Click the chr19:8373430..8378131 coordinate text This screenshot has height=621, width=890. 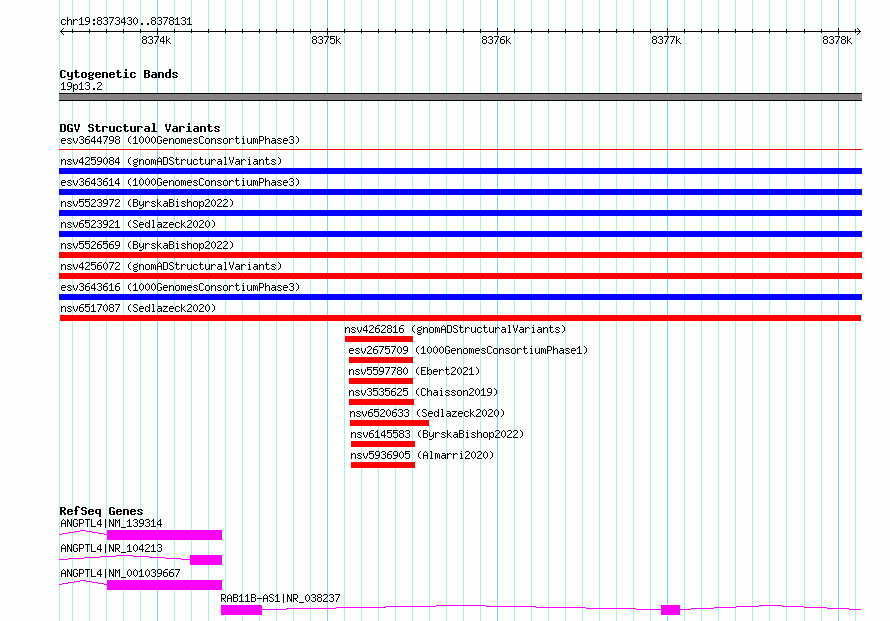pyautogui.click(x=126, y=22)
